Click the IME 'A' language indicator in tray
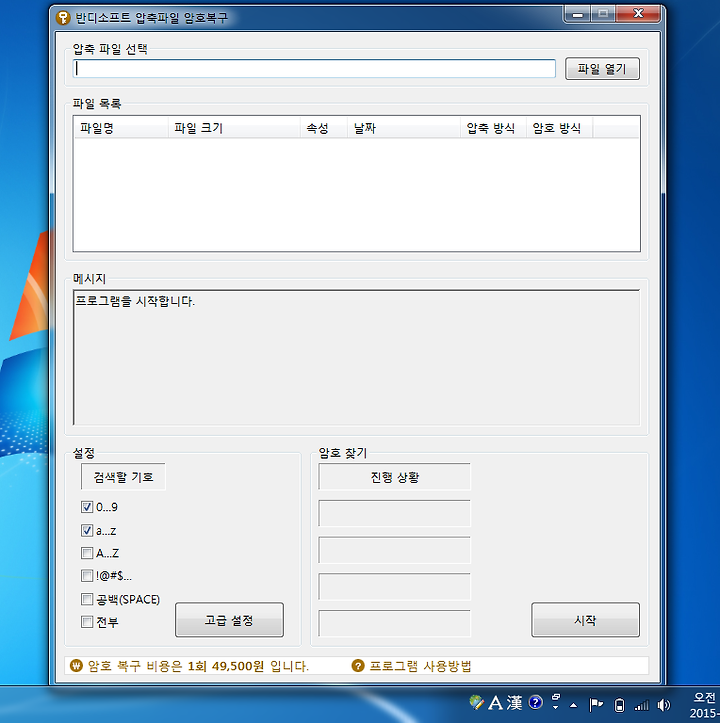The width and height of the screenshot is (720, 723). 495,703
